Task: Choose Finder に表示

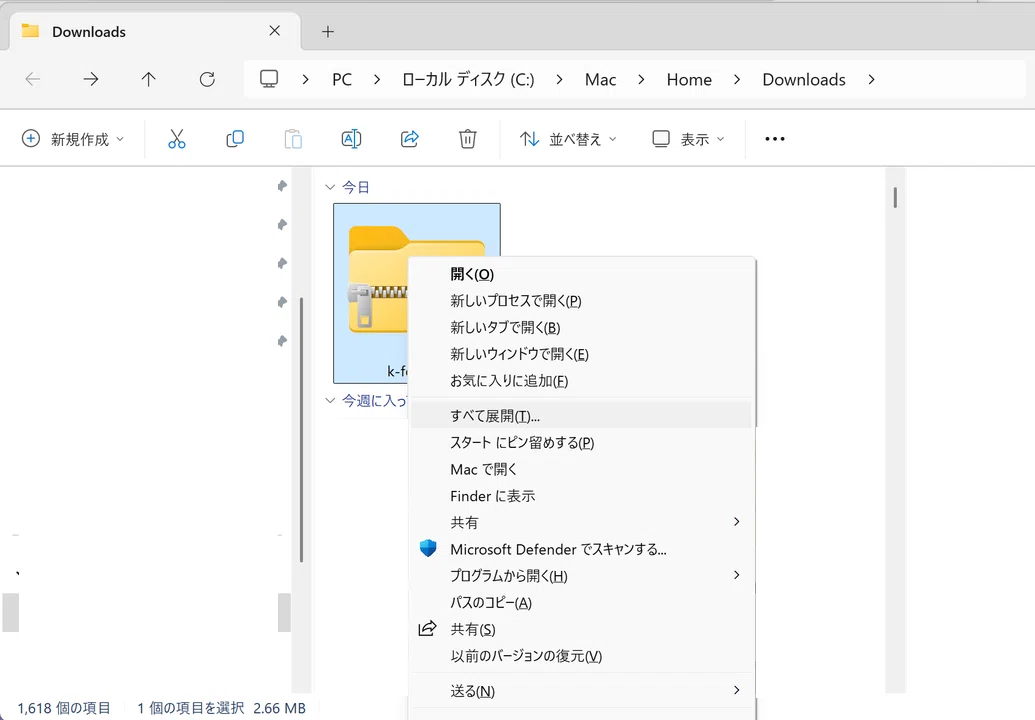Action: [581, 496]
